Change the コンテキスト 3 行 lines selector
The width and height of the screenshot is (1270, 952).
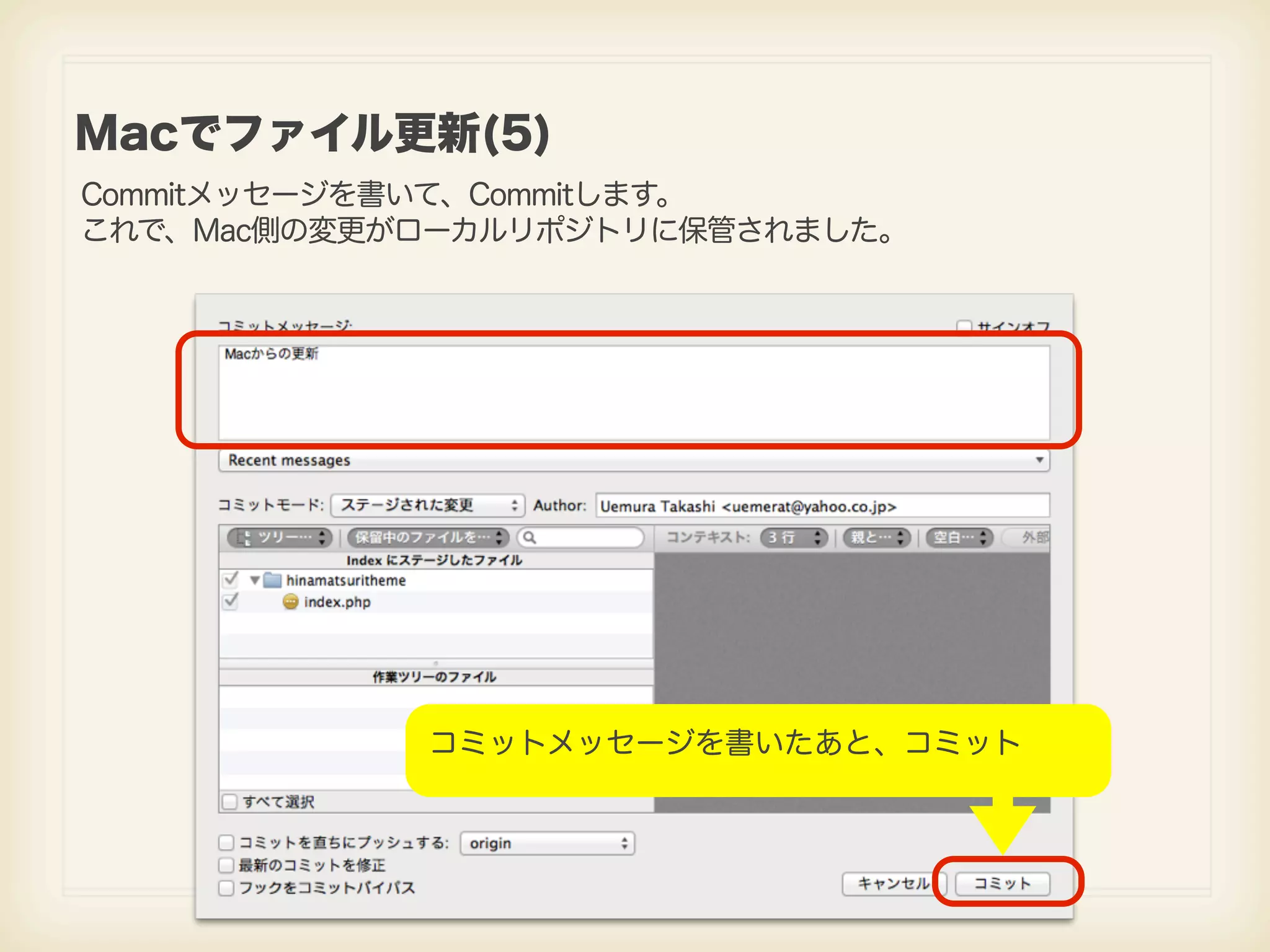click(x=794, y=537)
